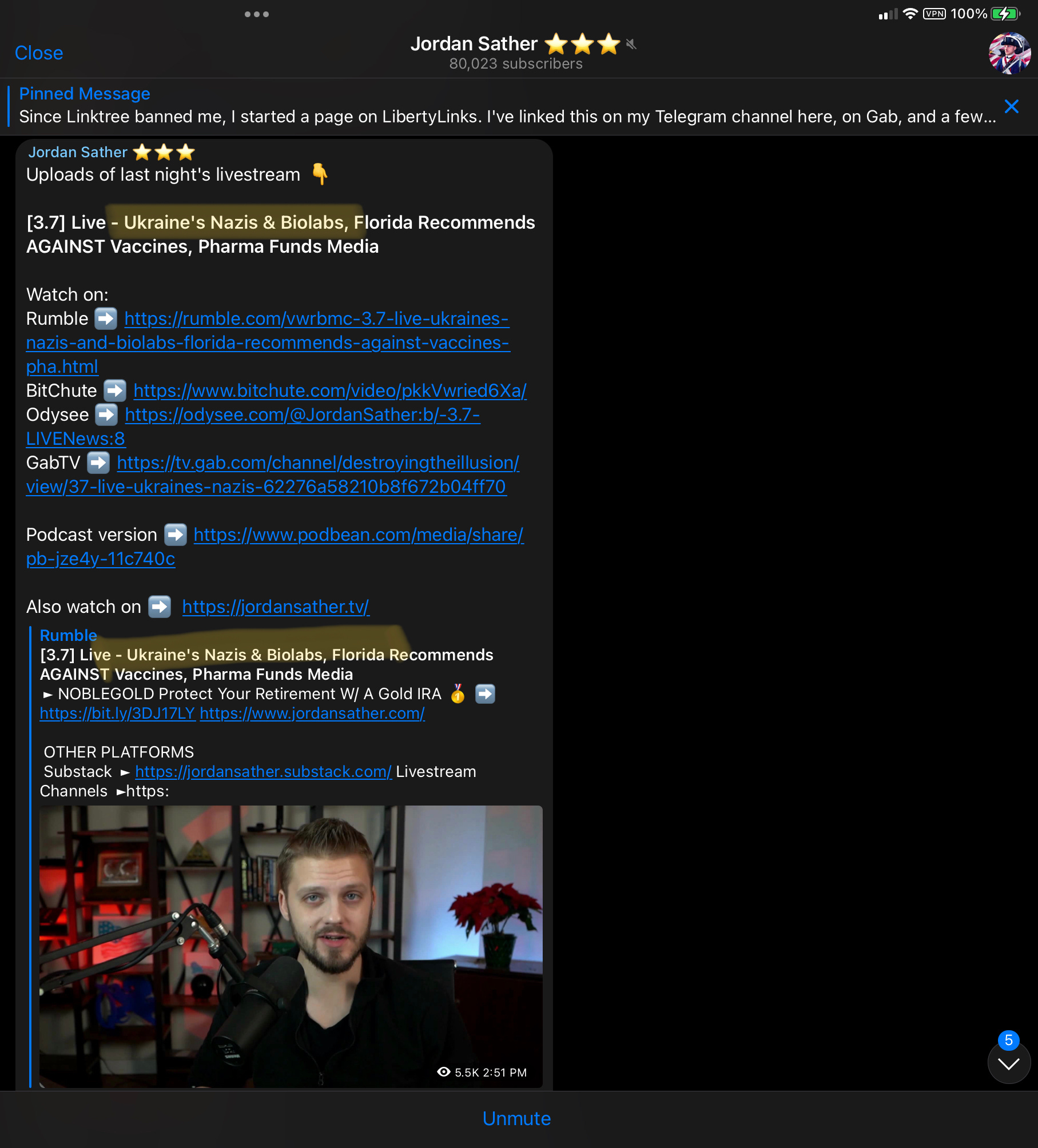The height and width of the screenshot is (1148, 1038).
Task: Tap the cellular signal bars icon
Action: [x=888, y=14]
